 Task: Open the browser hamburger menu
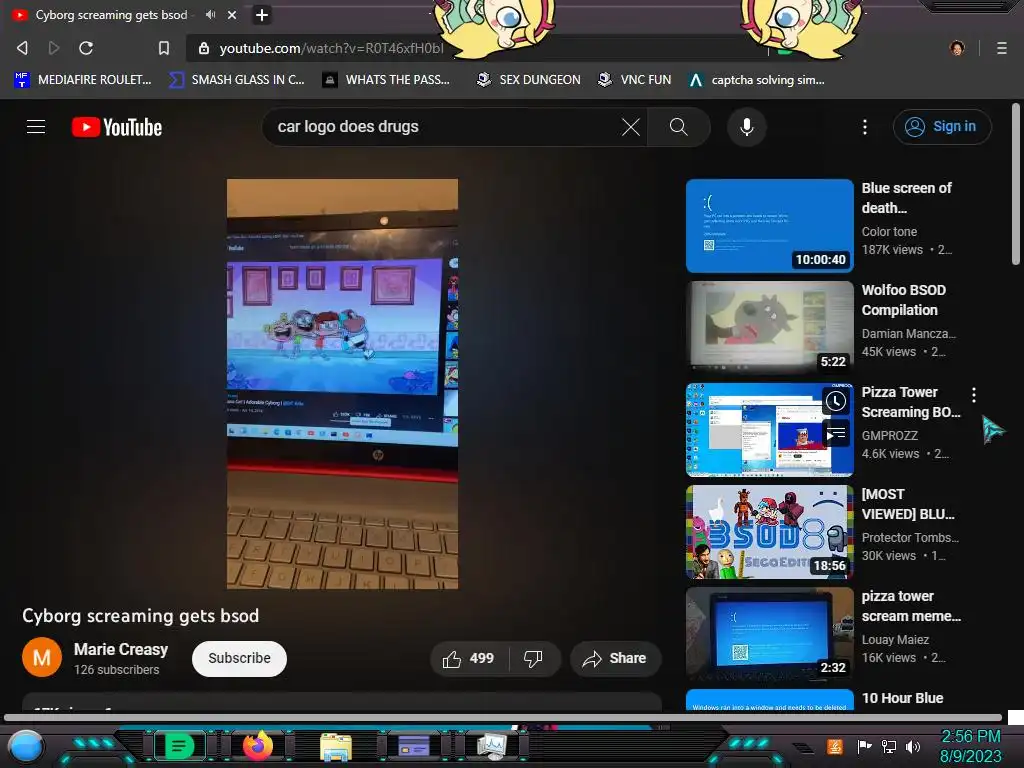pos(1001,48)
